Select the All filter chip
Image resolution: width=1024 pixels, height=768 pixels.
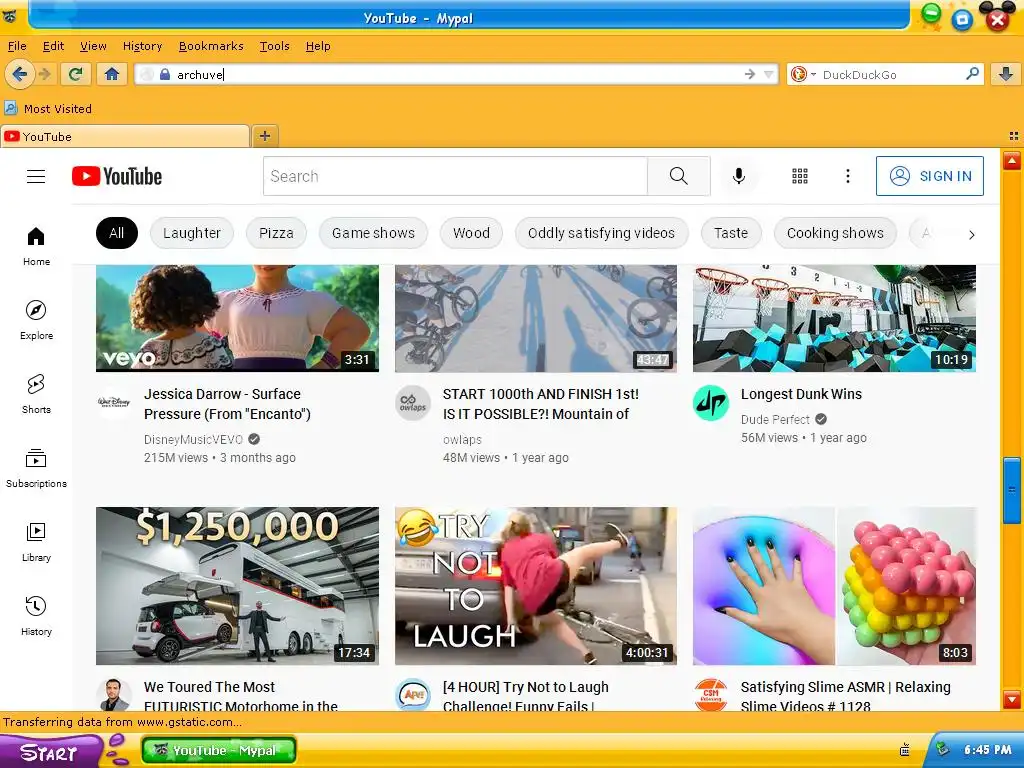(117, 233)
